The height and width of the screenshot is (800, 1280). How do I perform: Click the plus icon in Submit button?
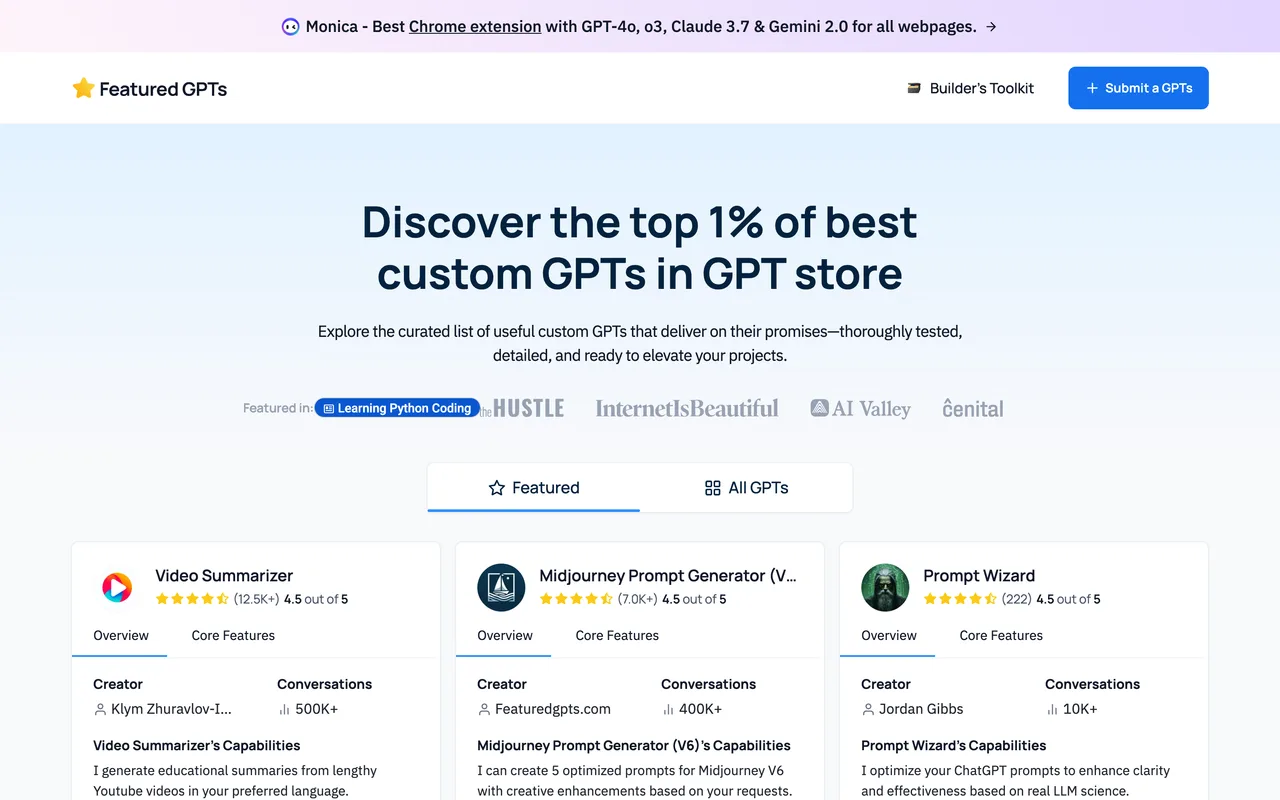pos(1092,88)
